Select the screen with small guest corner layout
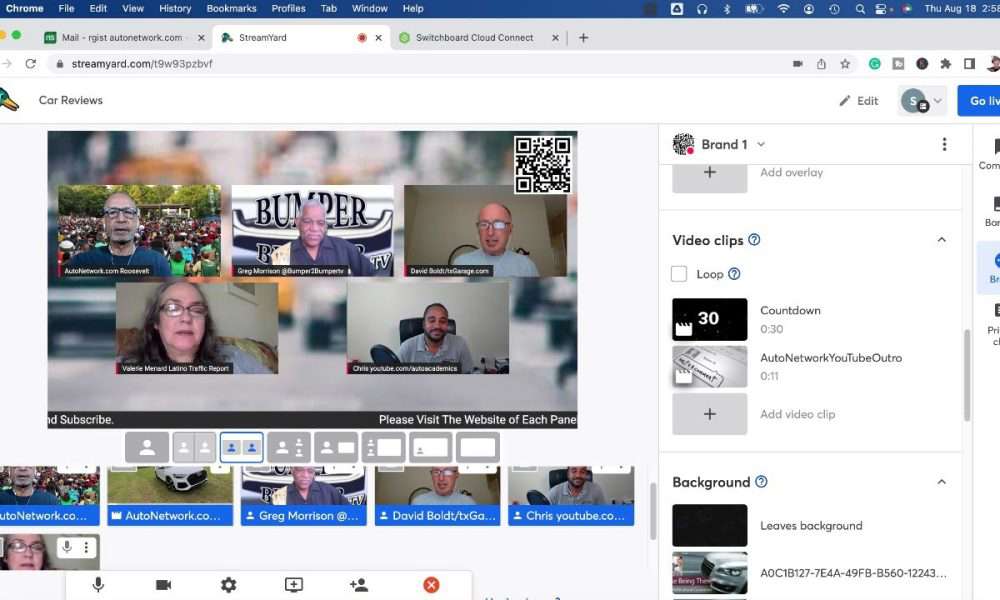The height and width of the screenshot is (600, 1000). click(430, 448)
